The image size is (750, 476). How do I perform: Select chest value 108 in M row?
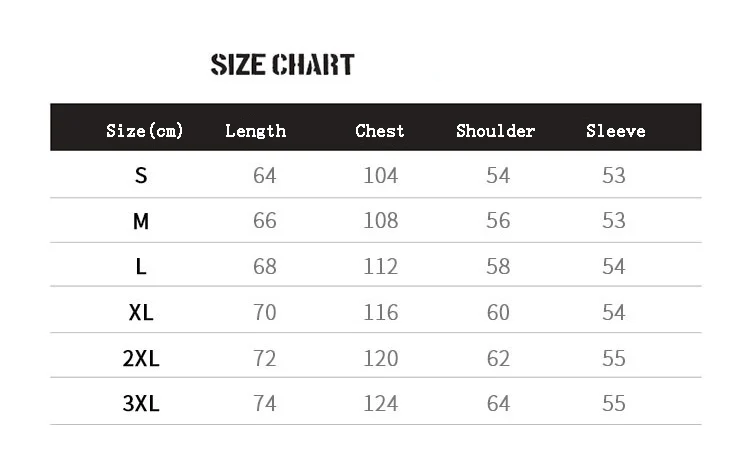coord(380,221)
